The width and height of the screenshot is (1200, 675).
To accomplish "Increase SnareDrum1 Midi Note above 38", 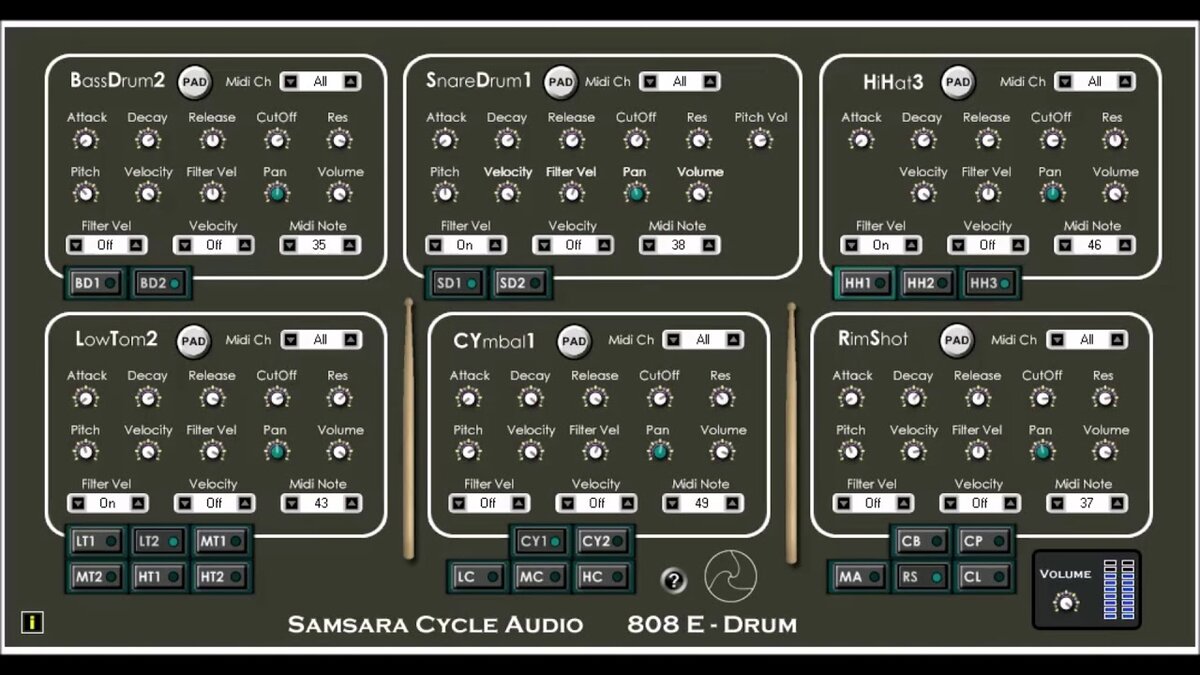I will point(709,245).
